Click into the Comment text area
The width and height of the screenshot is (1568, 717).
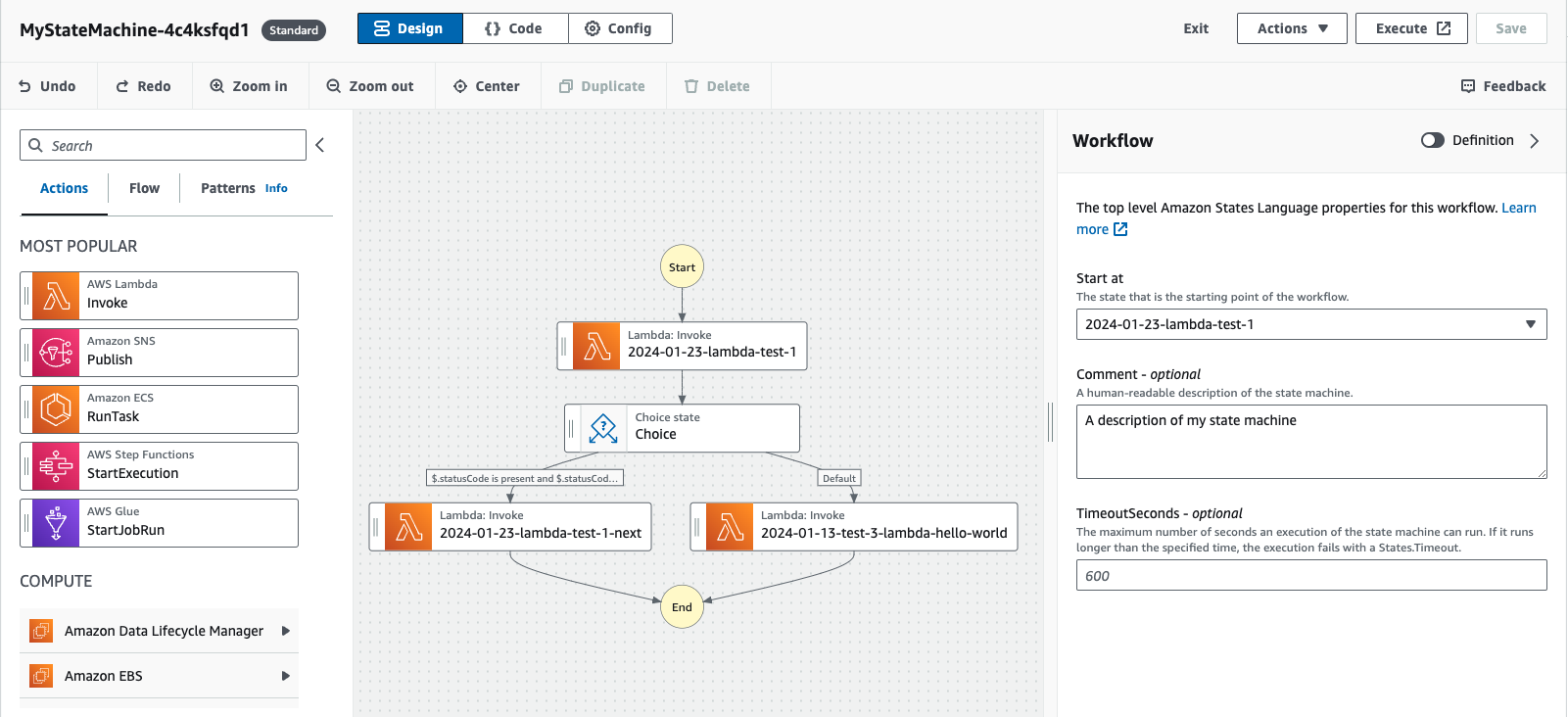[1311, 442]
